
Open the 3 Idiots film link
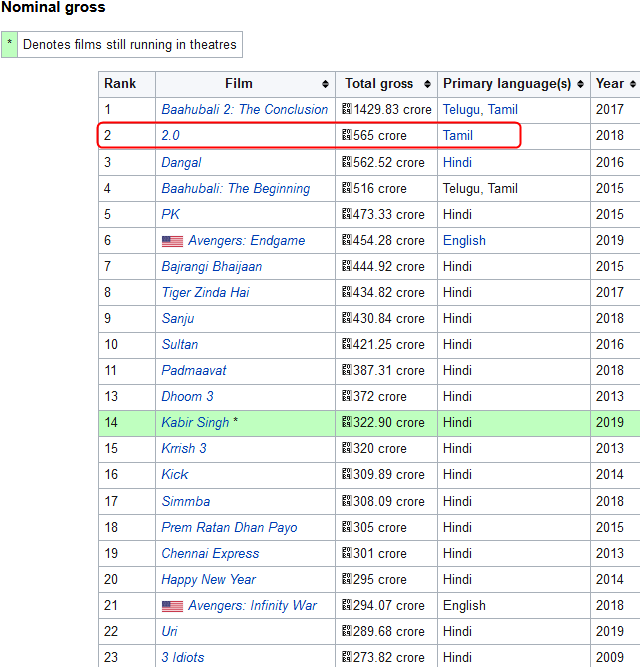(183, 657)
